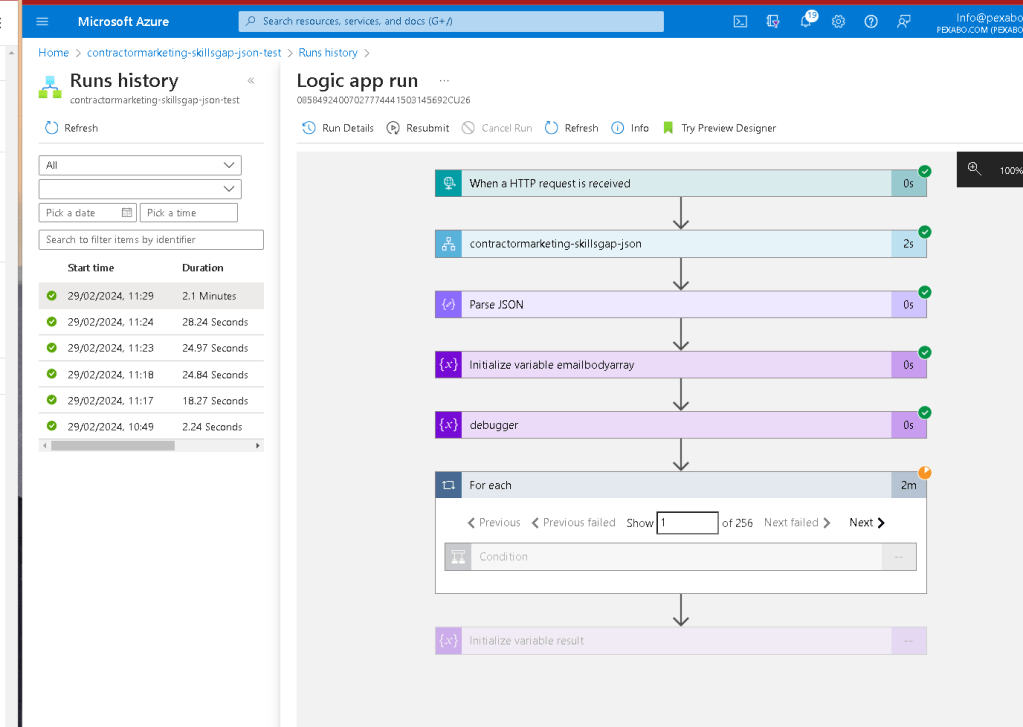Click Next failed in For each
This screenshot has height=727, width=1023.
[797, 523]
